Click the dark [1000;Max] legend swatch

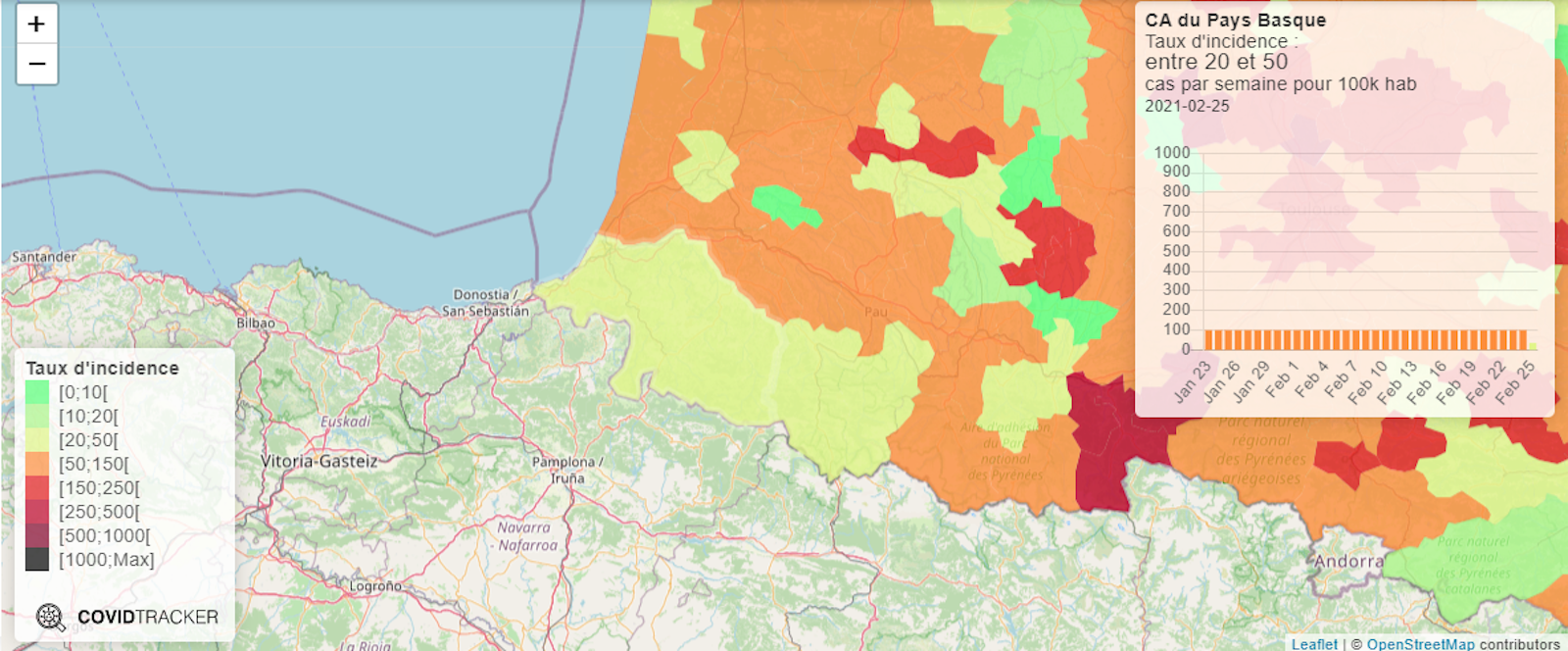pos(37,560)
